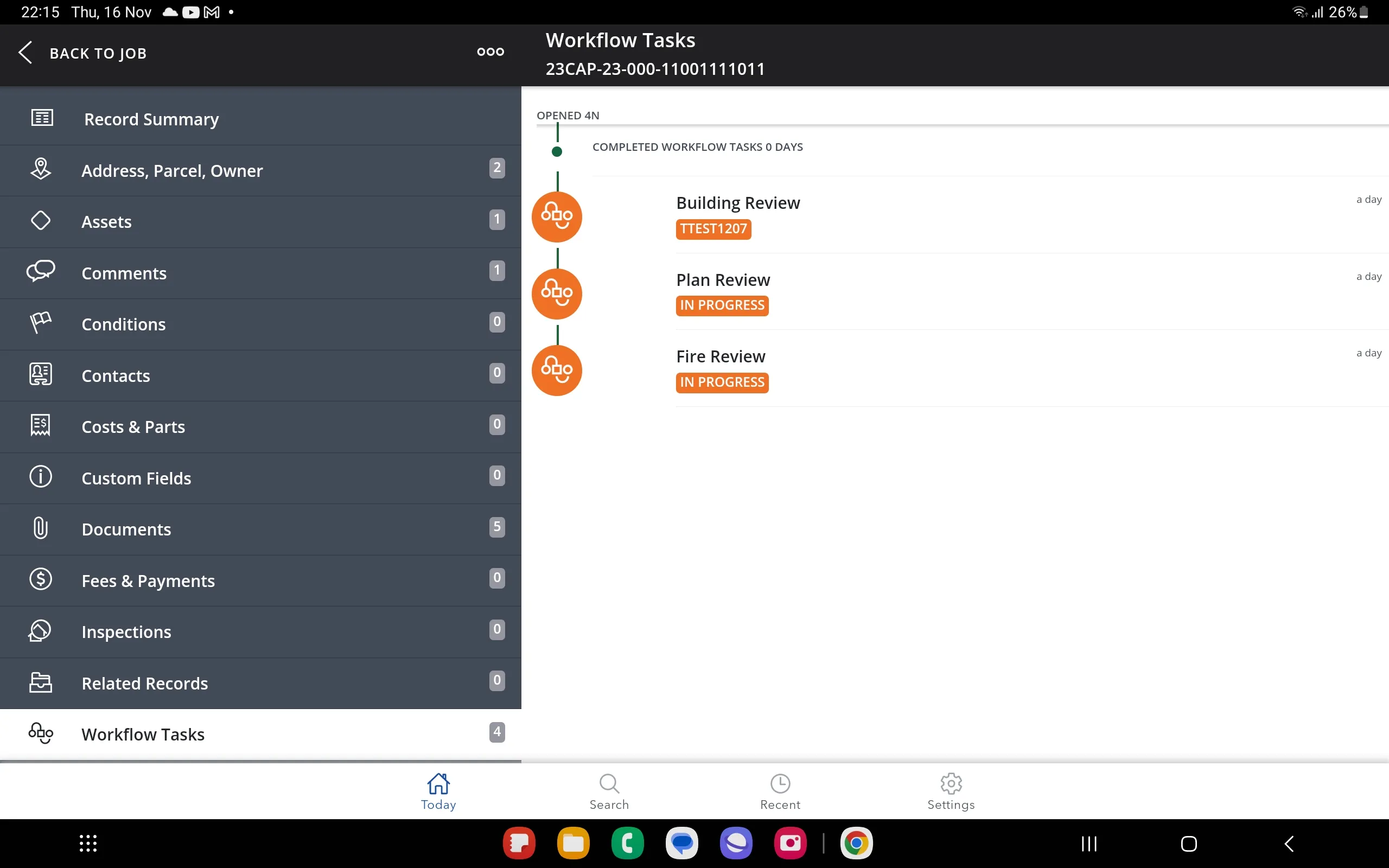Screen dimensions: 1389x868
Task: Click the Workflow Tasks sidebar icon
Action: coord(40,734)
